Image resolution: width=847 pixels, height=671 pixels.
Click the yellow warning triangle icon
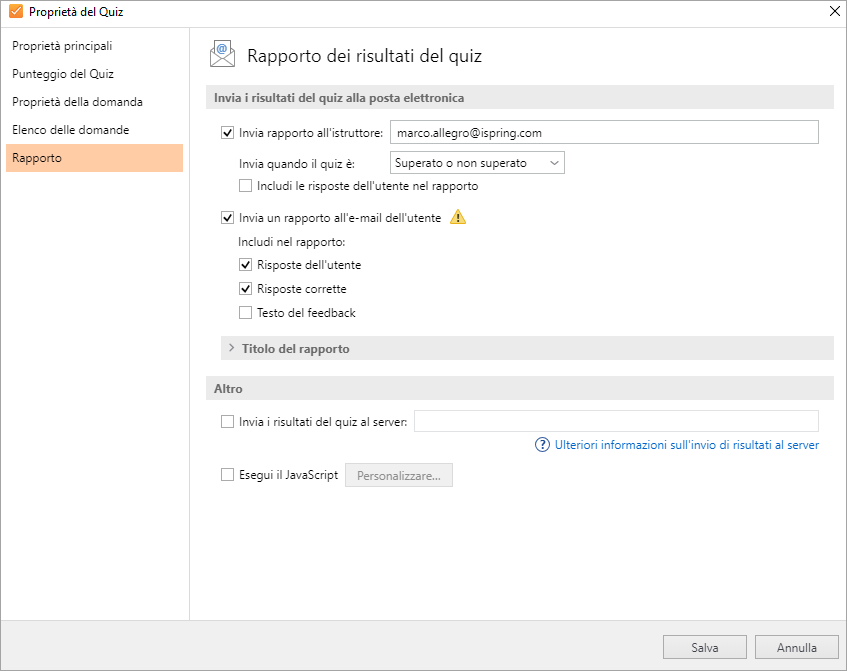[458, 217]
